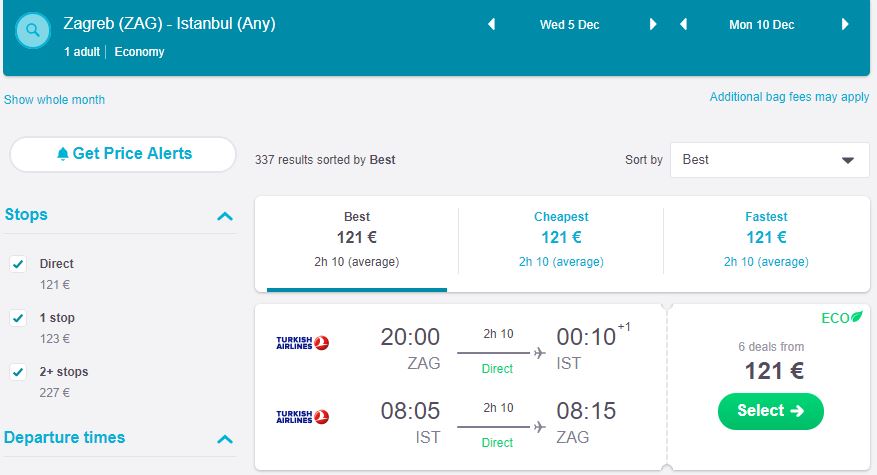Collapse the Departure times section
This screenshot has width=877, height=475.
pos(225,439)
